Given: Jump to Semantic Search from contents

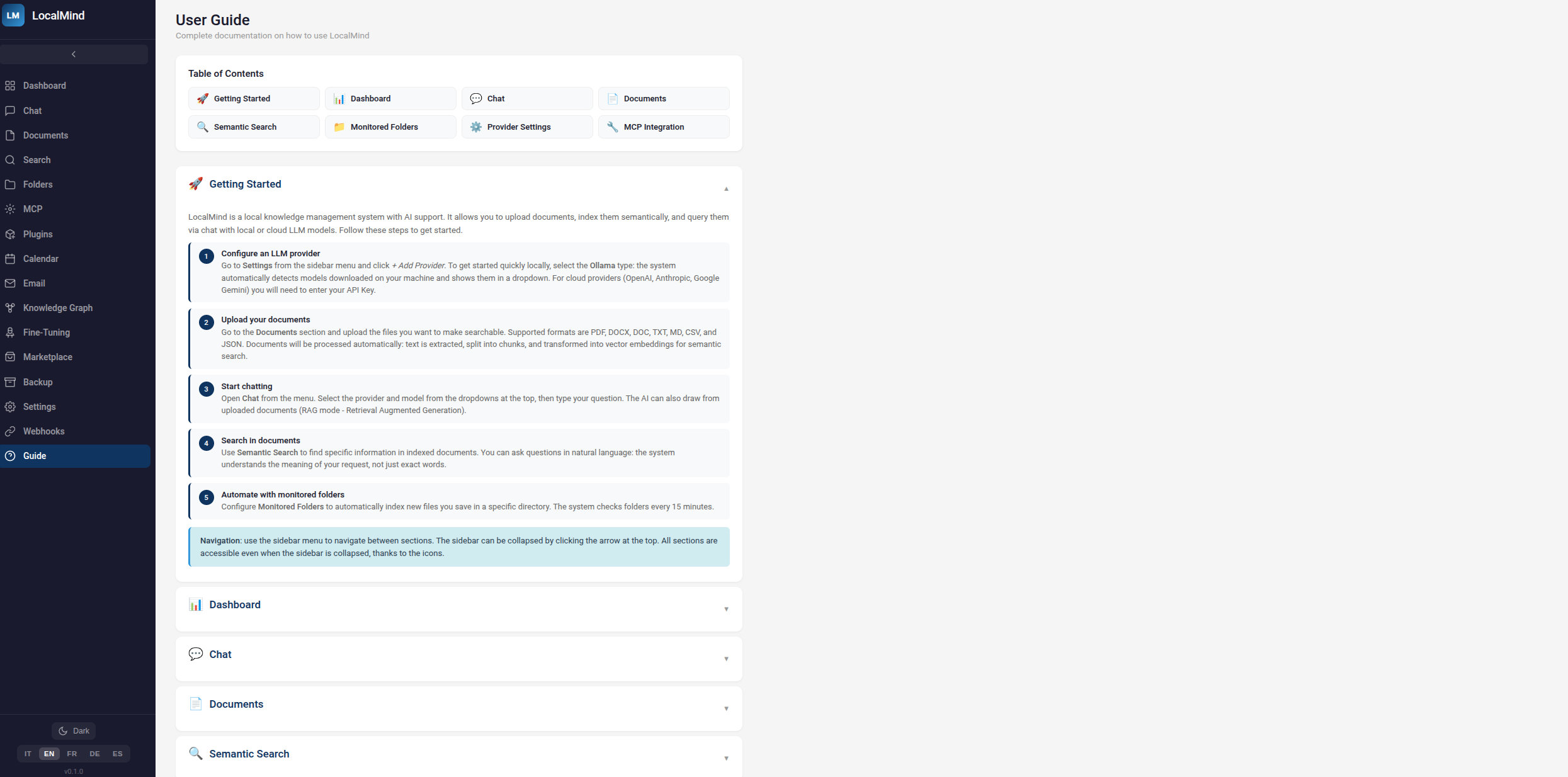Looking at the screenshot, I should click(x=254, y=127).
